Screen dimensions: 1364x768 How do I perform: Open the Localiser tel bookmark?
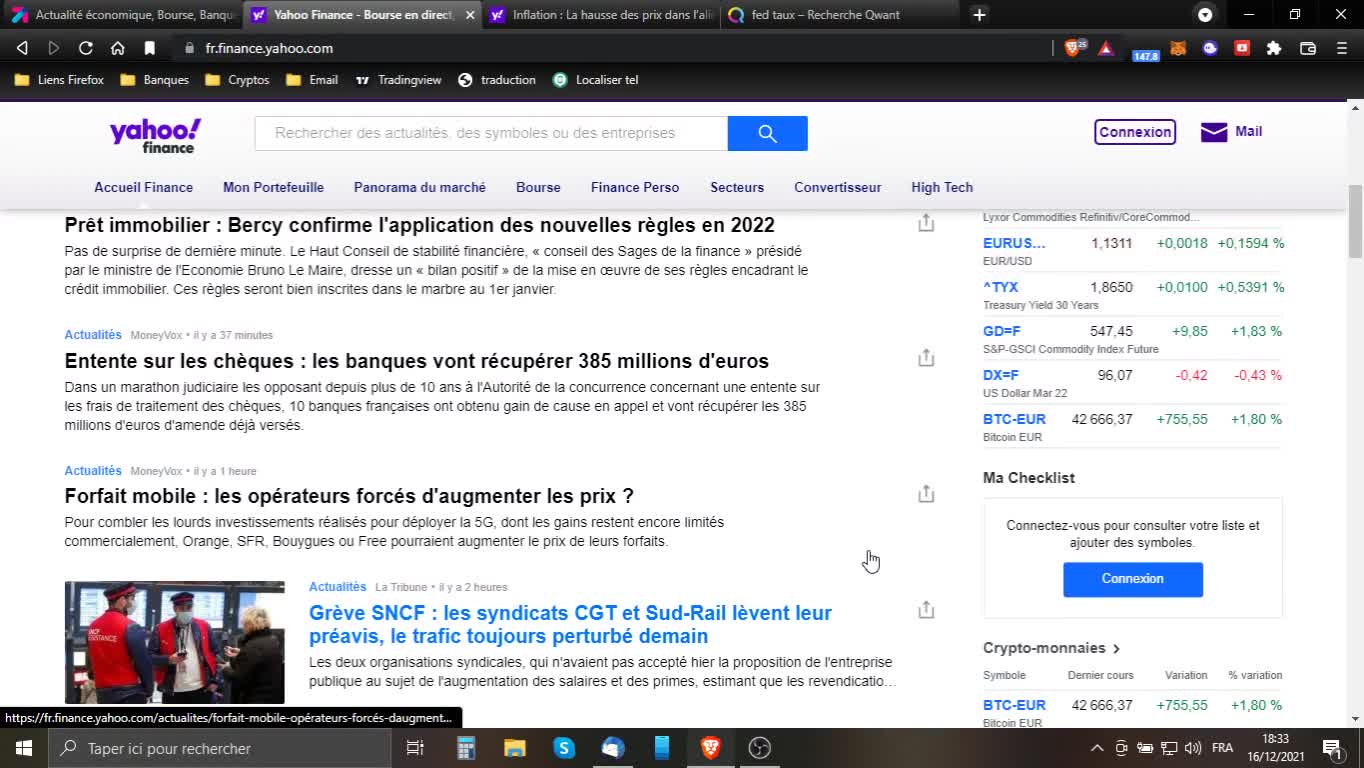[595, 80]
